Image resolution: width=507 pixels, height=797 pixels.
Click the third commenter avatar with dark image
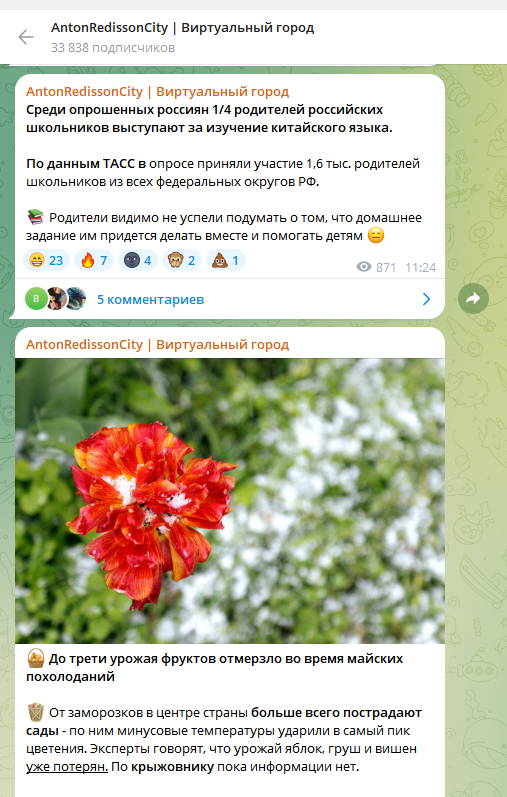coord(76,299)
